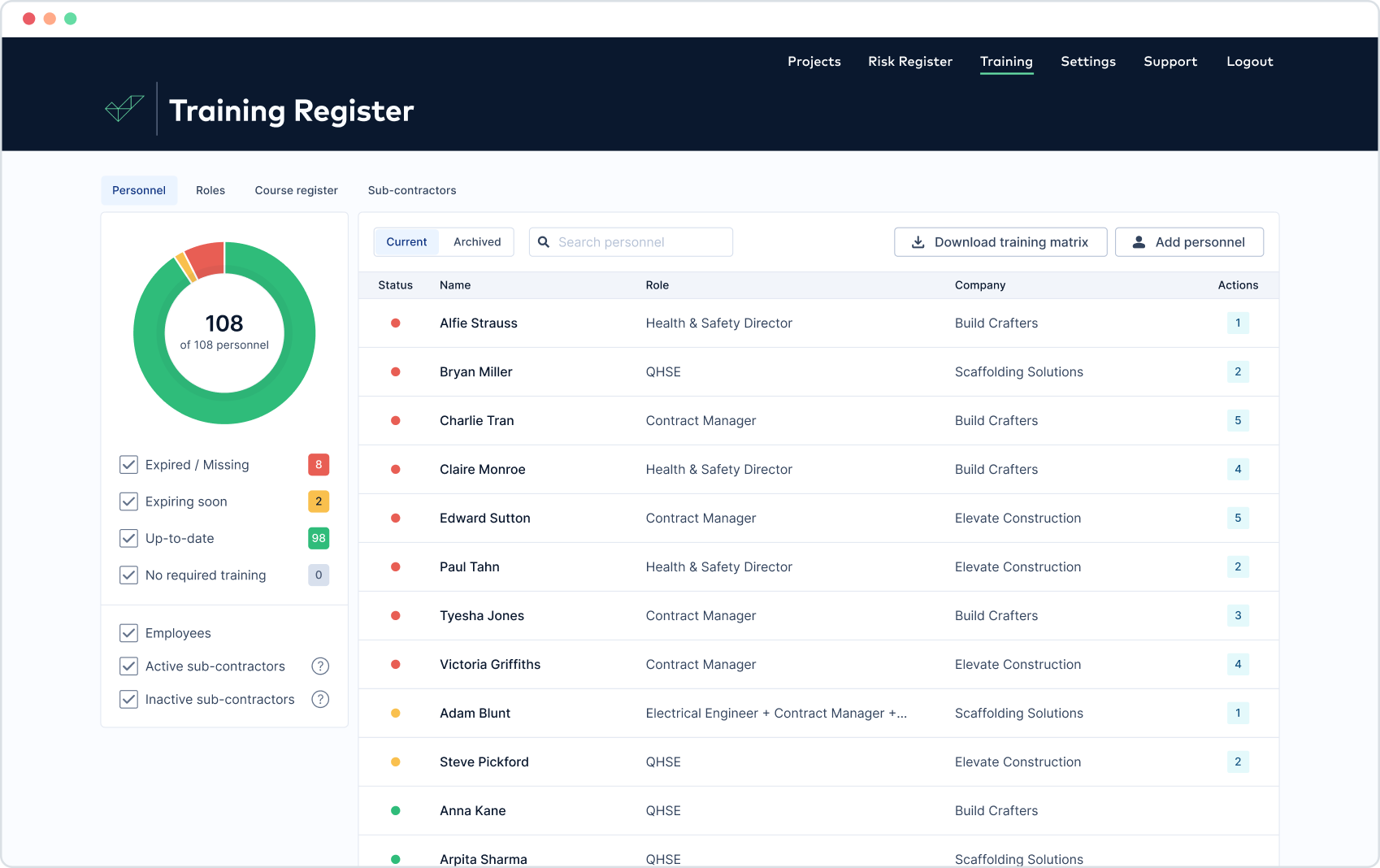Click the Add personnel button
The height and width of the screenshot is (868, 1380).
1189,241
